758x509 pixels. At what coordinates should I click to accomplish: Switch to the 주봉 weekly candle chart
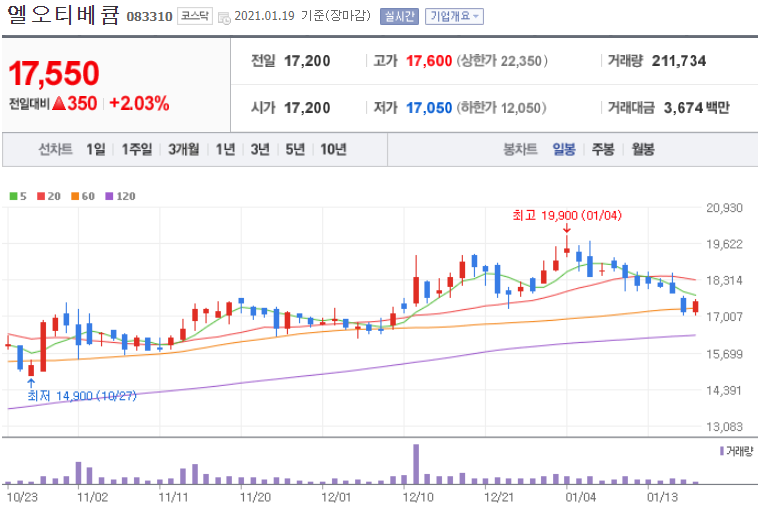(x=603, y=149)
